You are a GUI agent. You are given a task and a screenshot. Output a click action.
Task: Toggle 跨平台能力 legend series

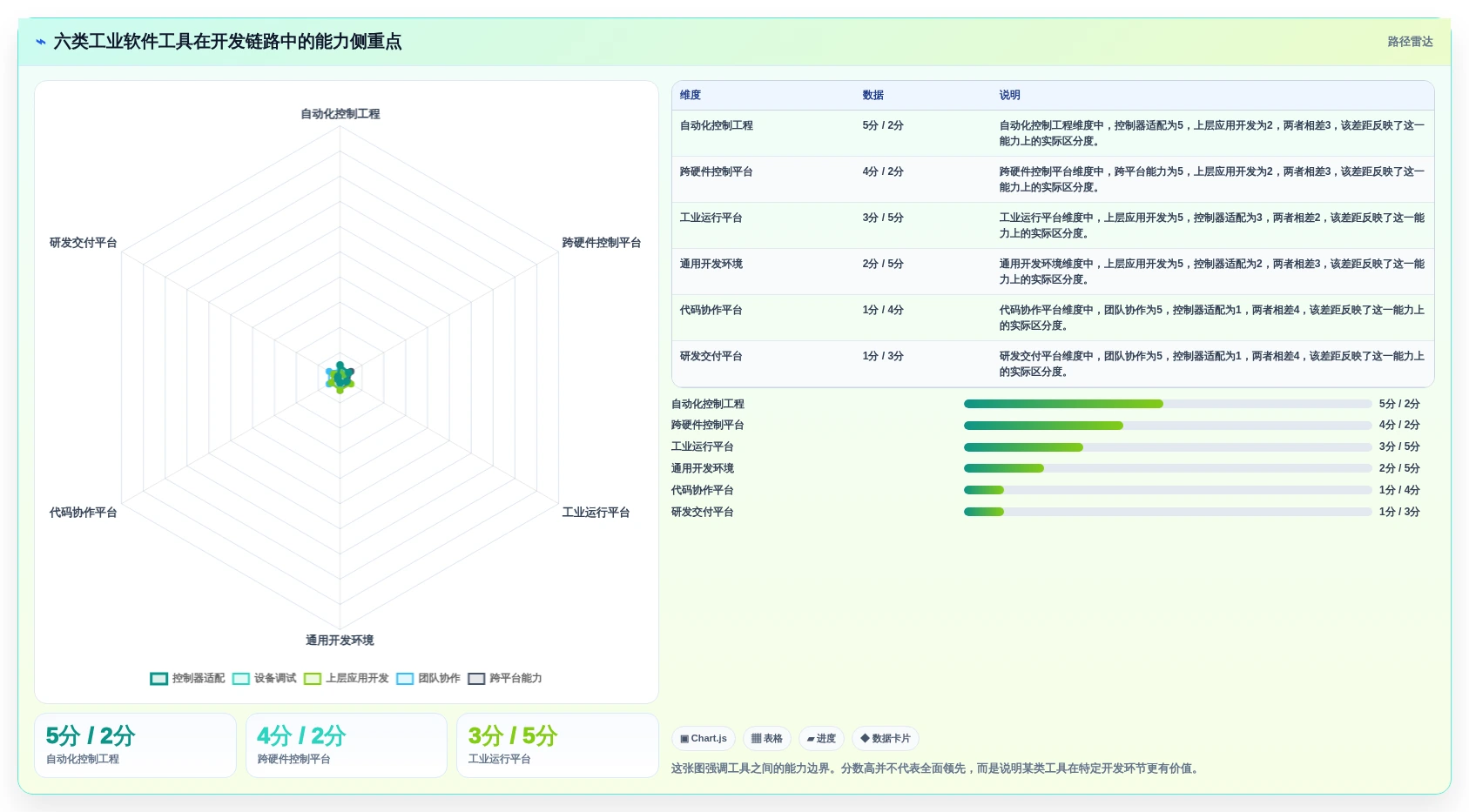coord(505,678)
